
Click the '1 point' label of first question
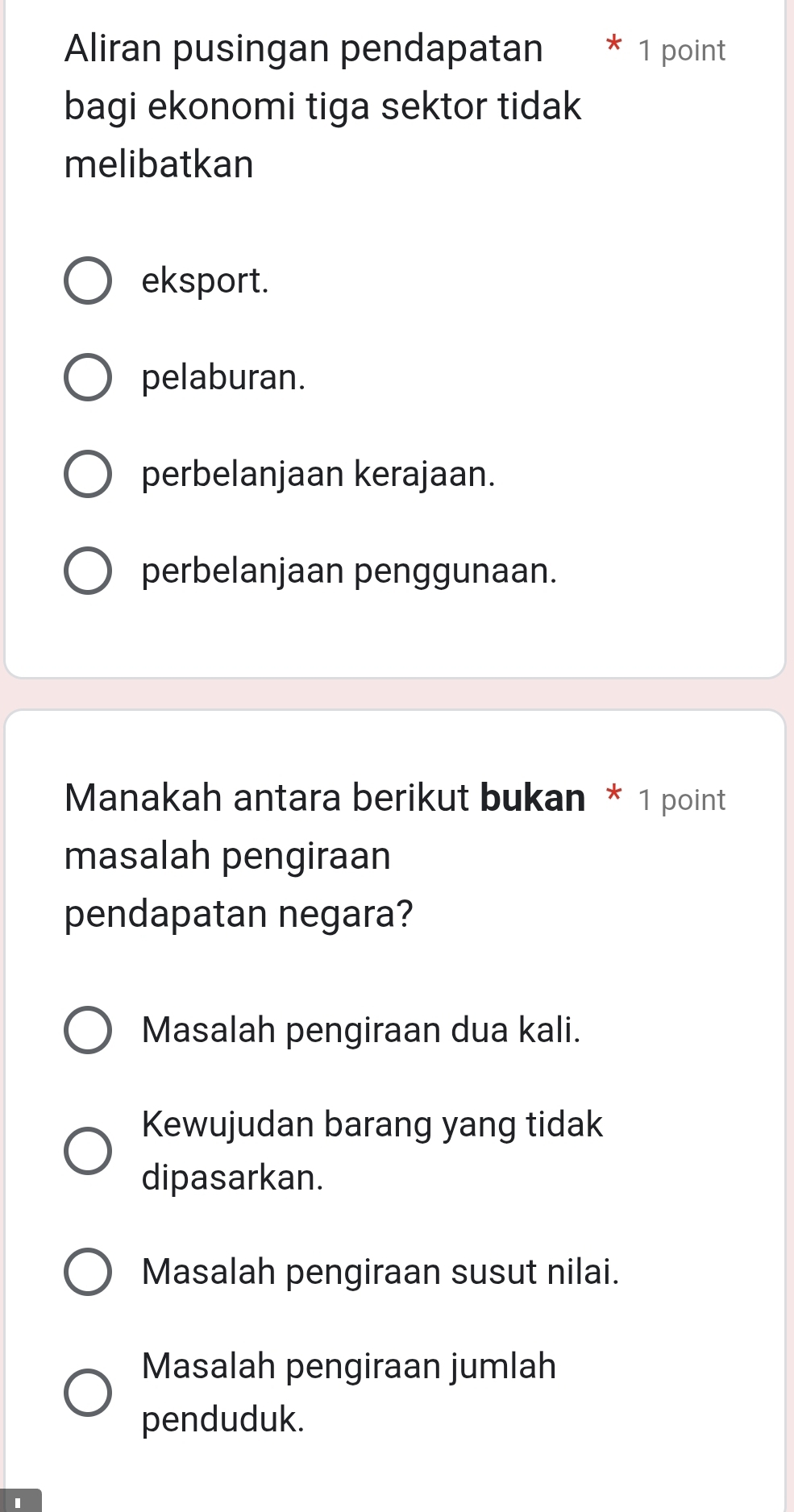click(x=681, y=51)
